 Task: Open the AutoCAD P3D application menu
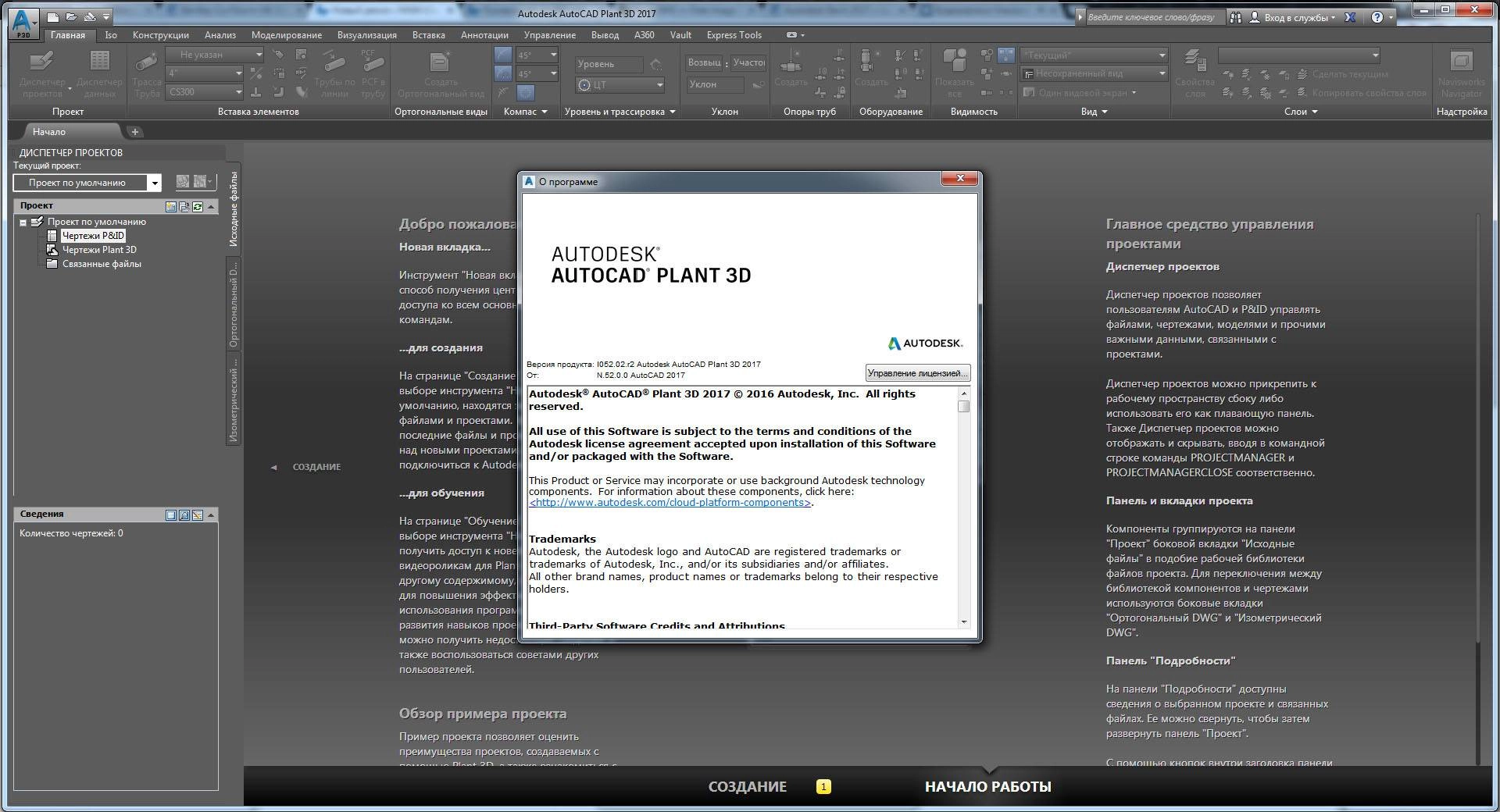pos(23,22)
